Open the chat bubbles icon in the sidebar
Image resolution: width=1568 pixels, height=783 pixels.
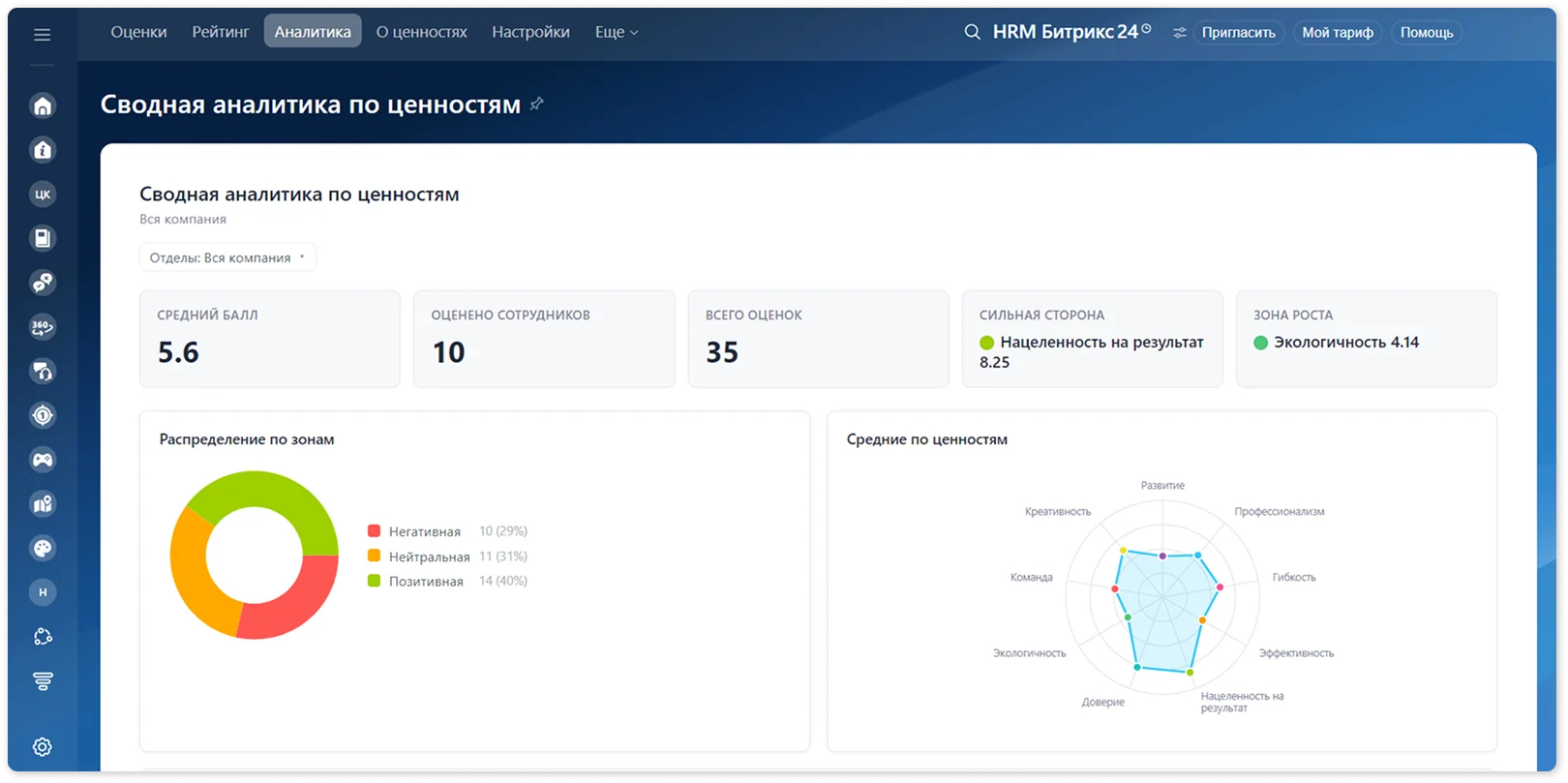[43, 283]
